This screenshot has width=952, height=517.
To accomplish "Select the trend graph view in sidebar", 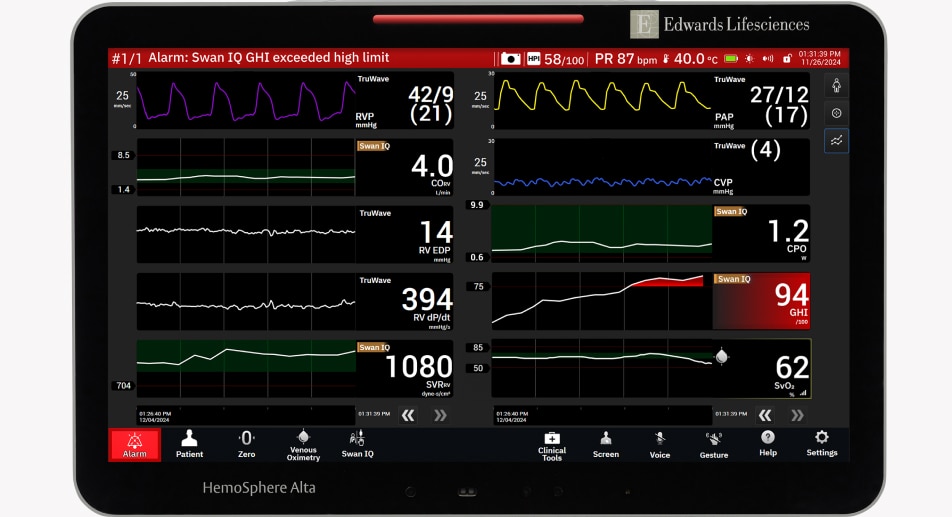I will coord(836,141).
